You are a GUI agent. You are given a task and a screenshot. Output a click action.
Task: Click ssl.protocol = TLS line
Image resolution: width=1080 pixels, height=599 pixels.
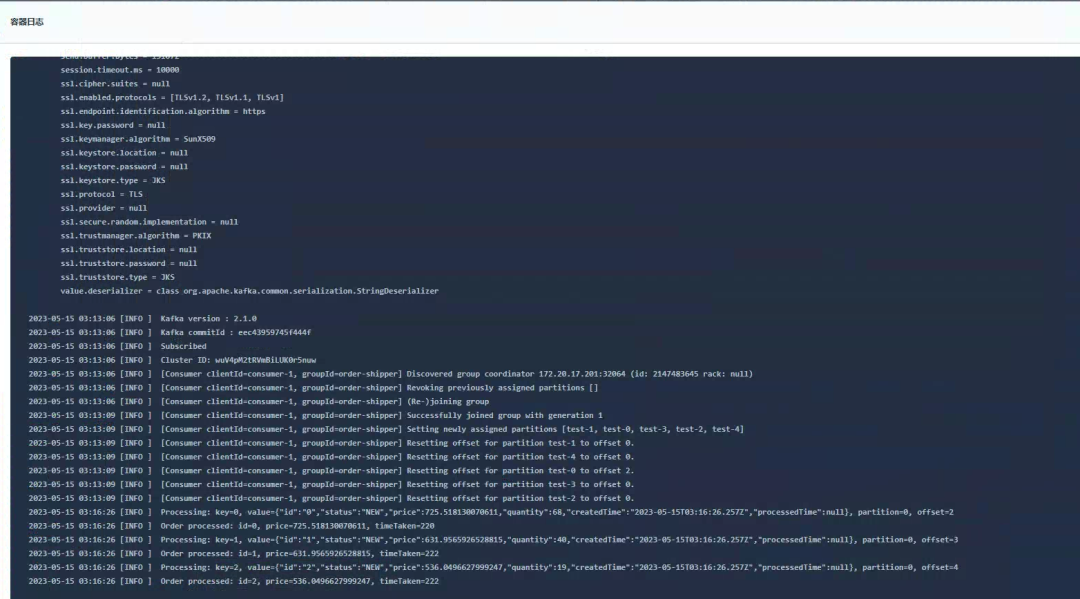click(101, 194)
